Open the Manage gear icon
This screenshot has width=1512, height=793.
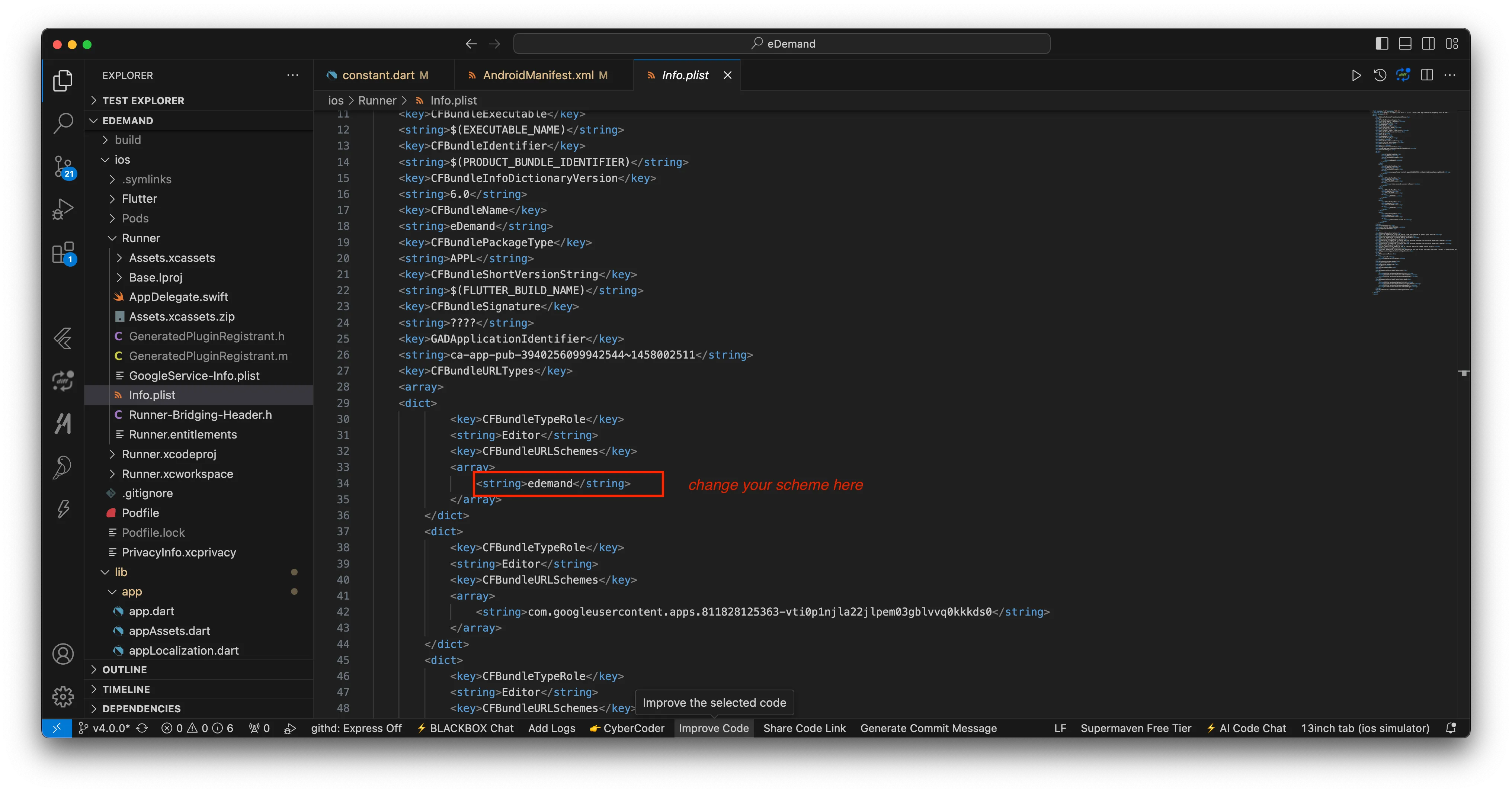click(x=63, y=697)
